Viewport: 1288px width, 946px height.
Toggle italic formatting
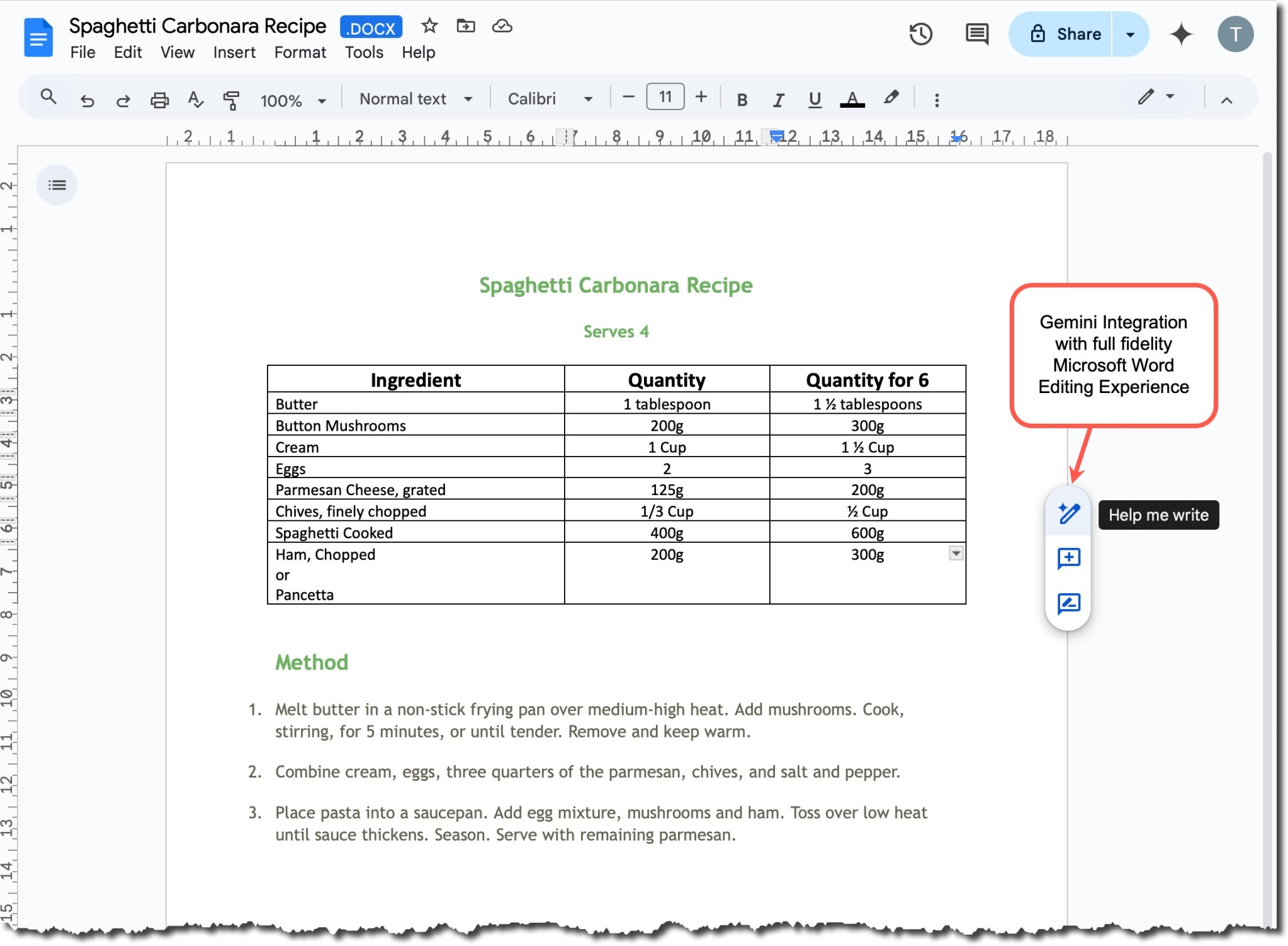778,99
